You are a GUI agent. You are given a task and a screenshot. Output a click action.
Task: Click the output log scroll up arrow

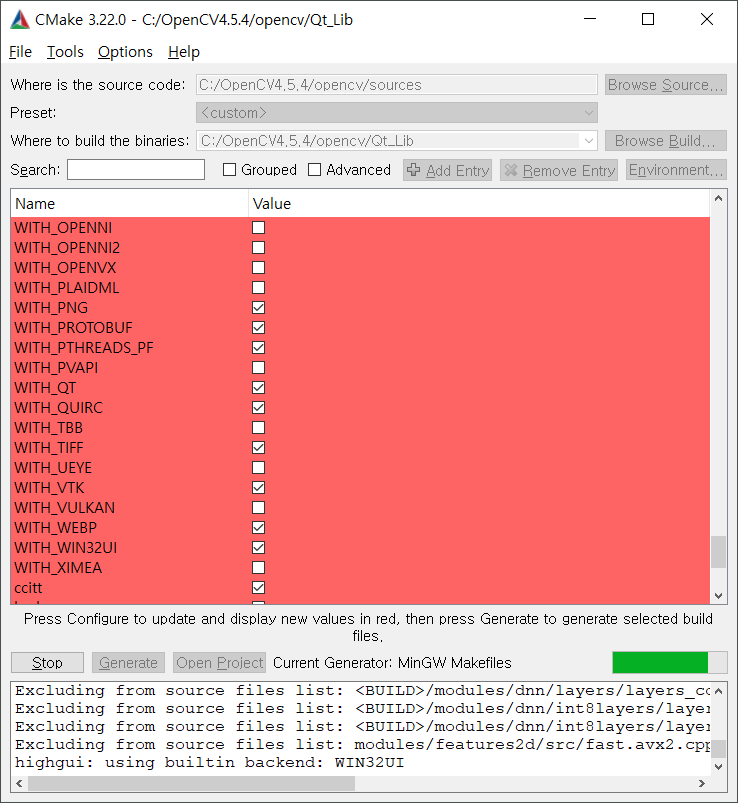(719, 691)
